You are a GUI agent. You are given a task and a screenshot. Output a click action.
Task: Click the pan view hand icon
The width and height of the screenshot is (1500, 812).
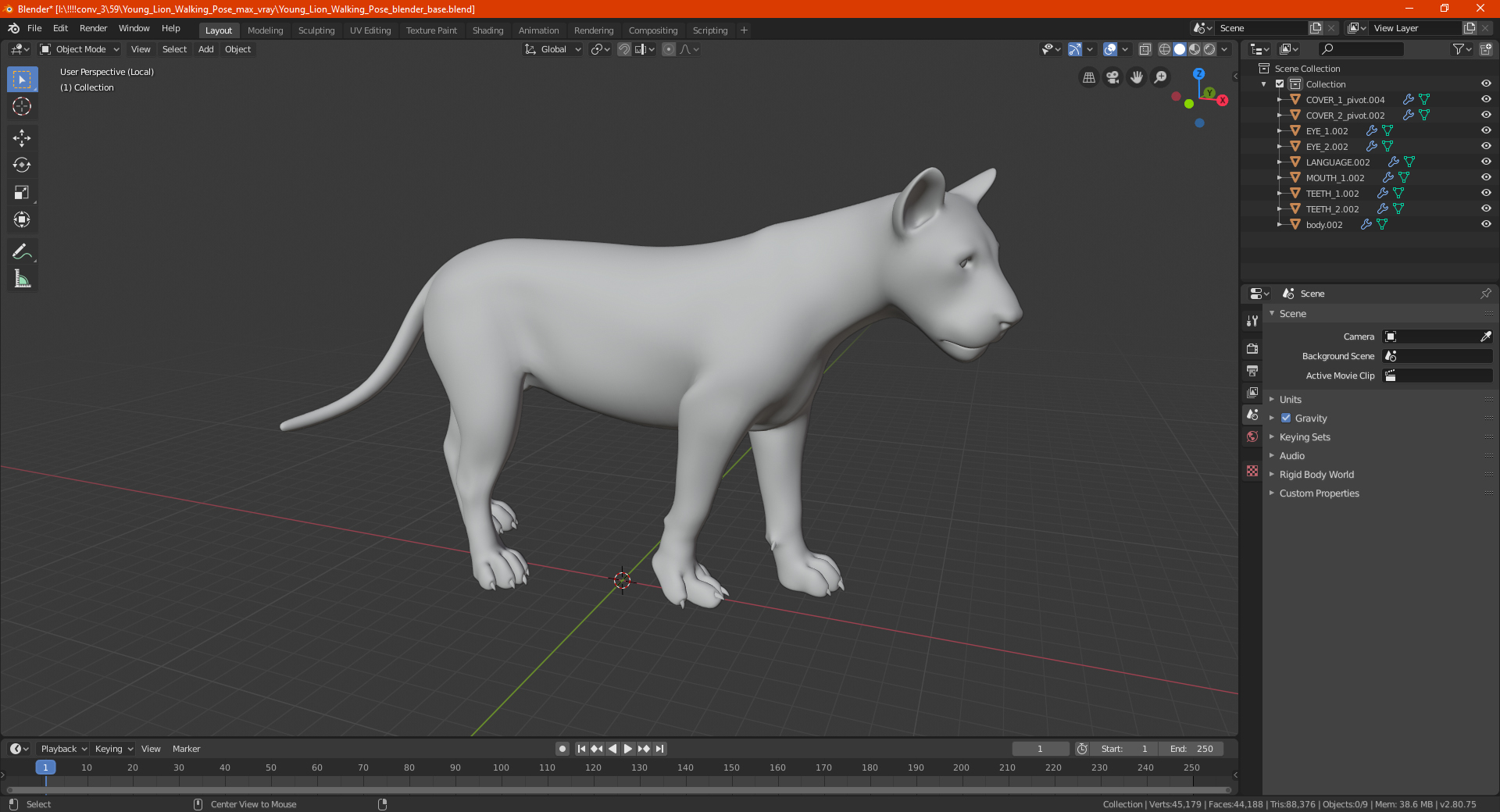coord(1137,77)
